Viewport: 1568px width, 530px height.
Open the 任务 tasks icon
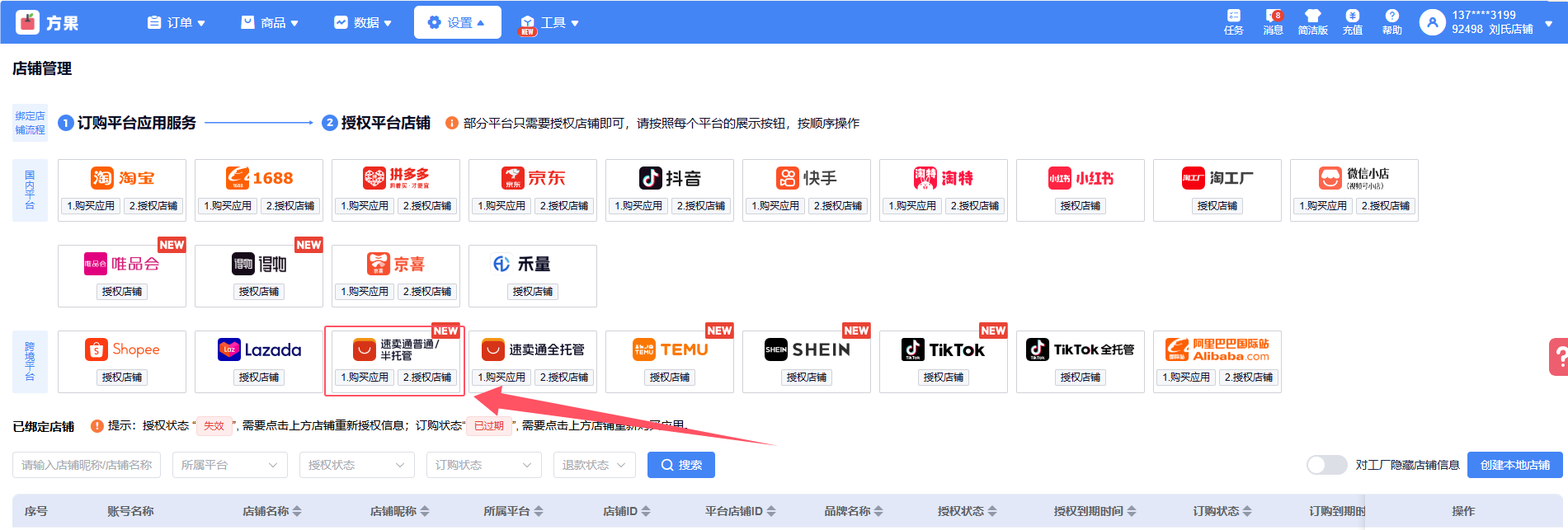(x=1233, y=22)
